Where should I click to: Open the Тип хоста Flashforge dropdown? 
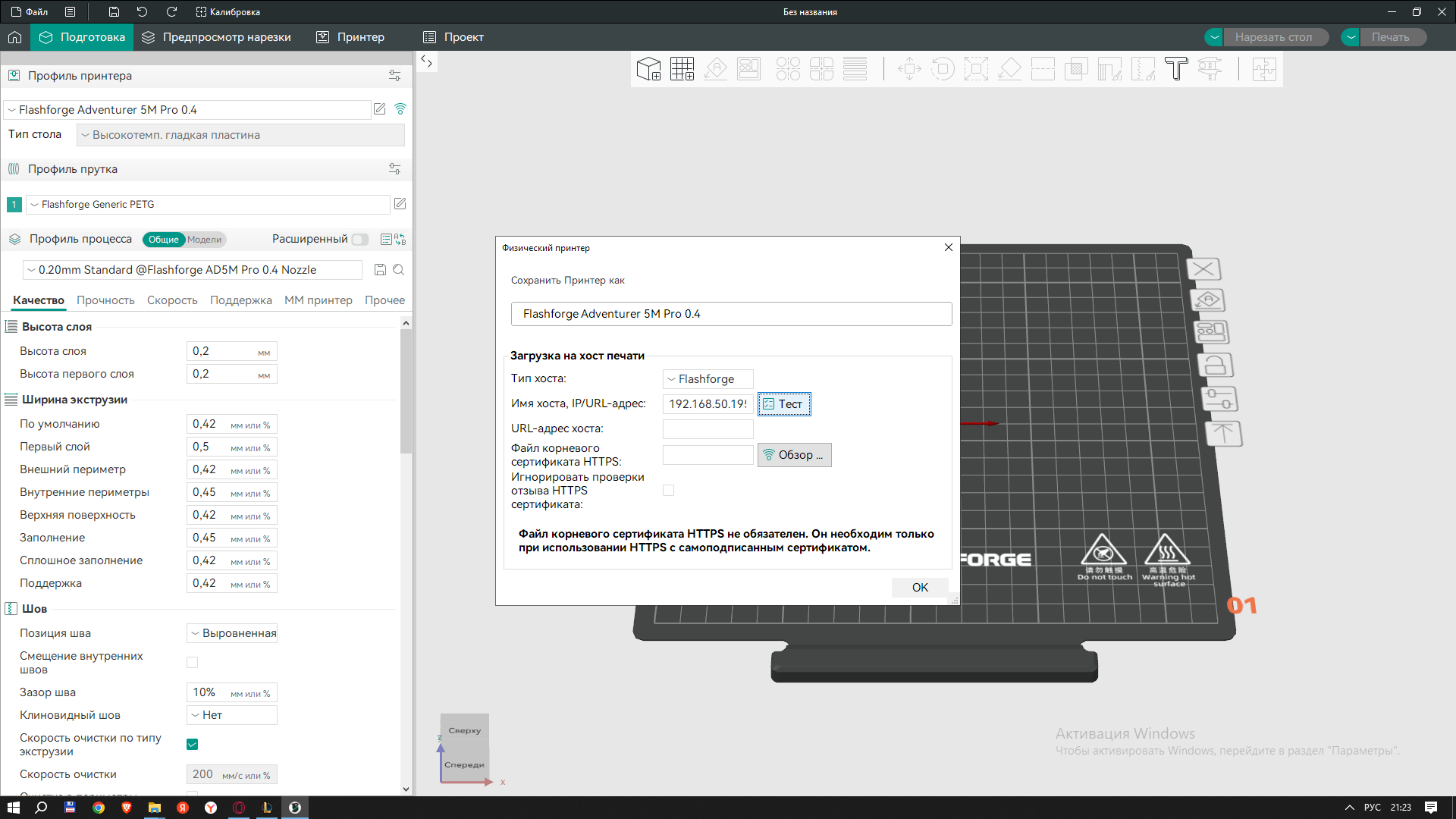pos(708,379)
